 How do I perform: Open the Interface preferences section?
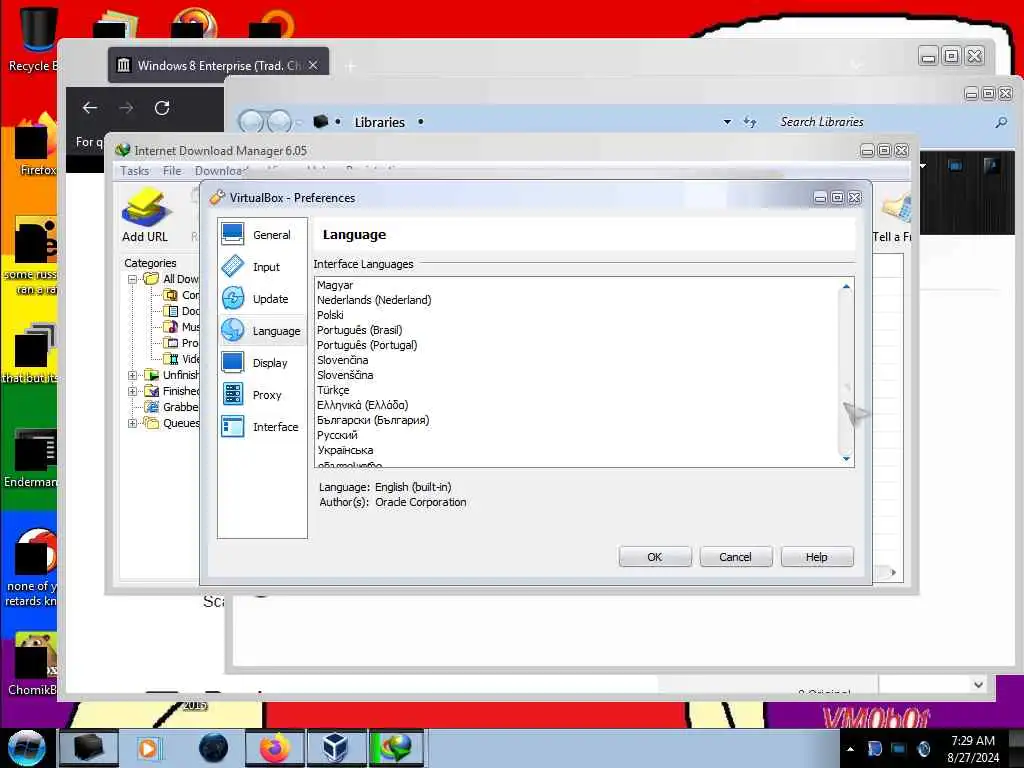point(262,426)
